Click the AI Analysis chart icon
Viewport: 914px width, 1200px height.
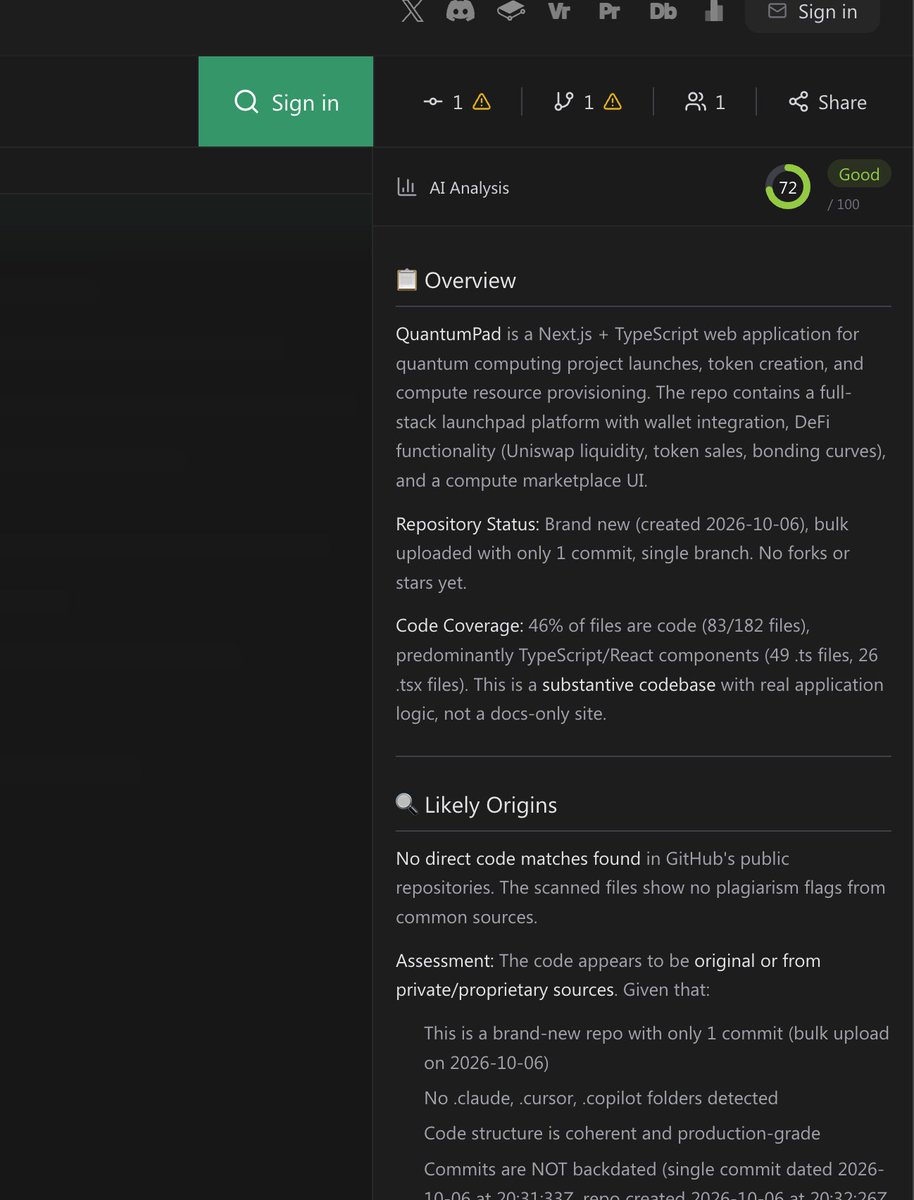tap(406, 187)
